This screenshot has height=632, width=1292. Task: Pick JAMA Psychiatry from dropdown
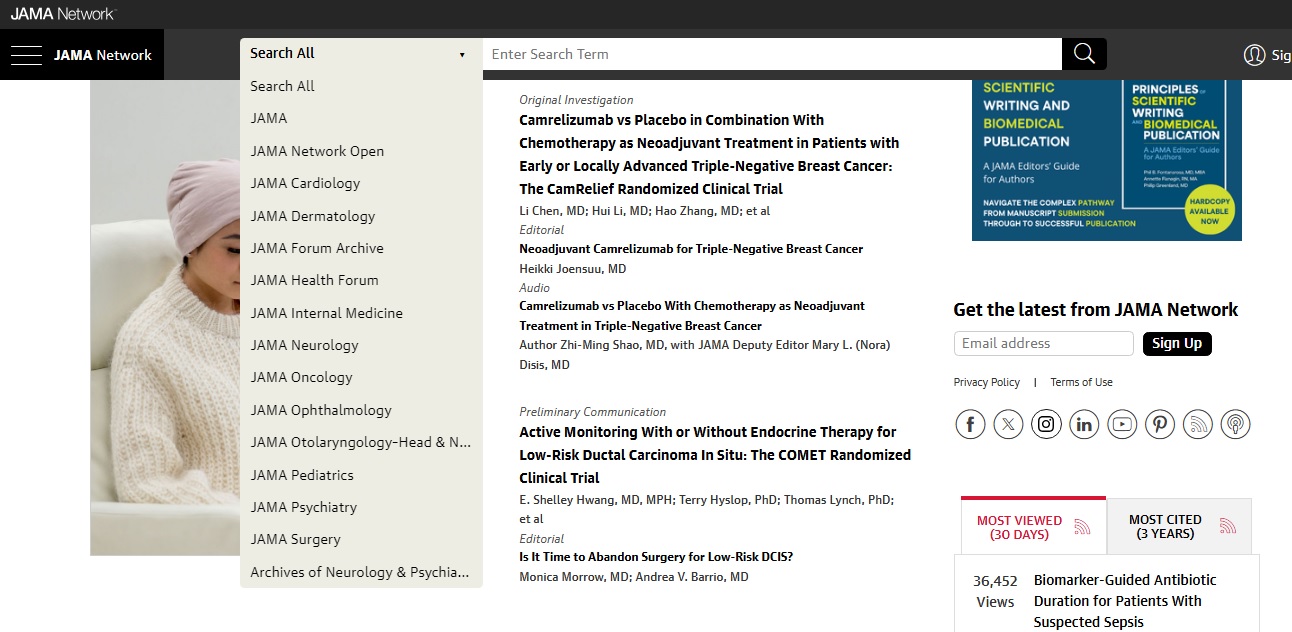pos(361,507)
